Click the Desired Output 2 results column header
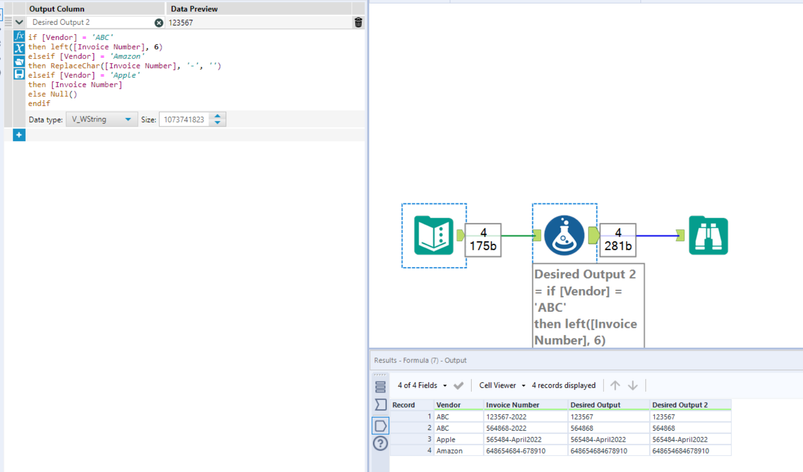This screenshot has width=803, height=472. click(x=690, y=405)
